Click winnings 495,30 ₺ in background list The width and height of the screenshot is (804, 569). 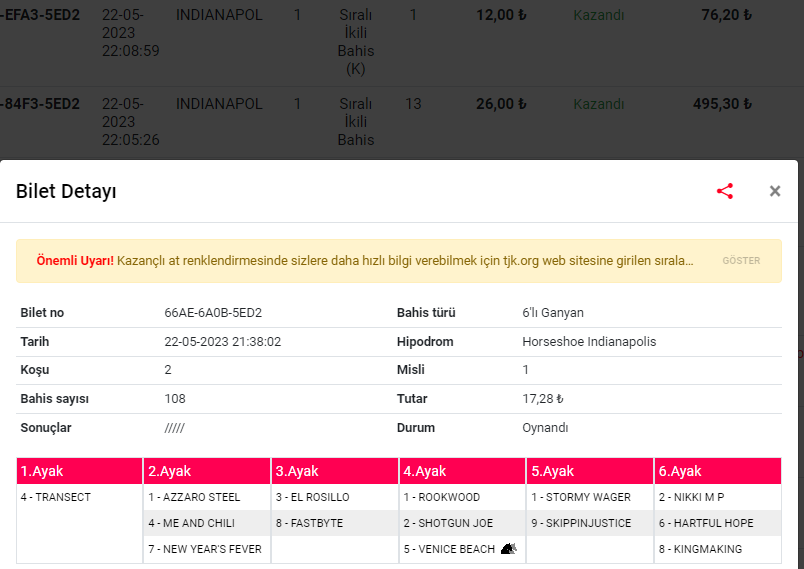pos(722,104)
